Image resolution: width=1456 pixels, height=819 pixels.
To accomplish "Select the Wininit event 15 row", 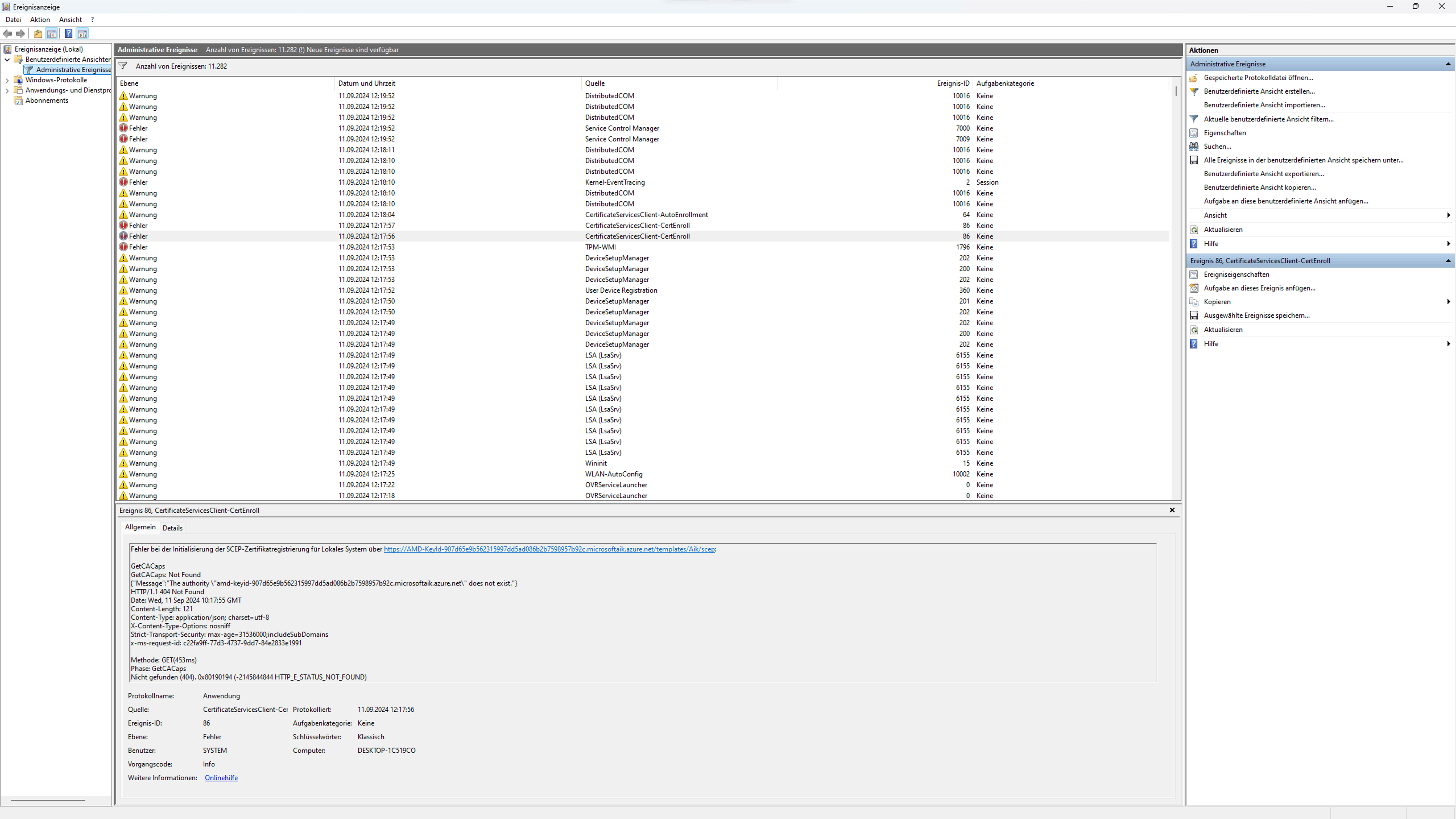I will tap(643, 463).
